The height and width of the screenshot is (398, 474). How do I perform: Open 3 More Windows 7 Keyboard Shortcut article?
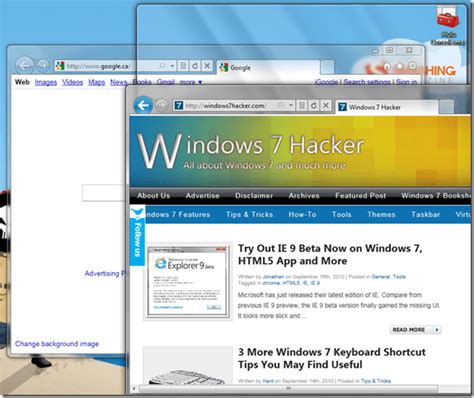pyautogui.click(x=332, y=358)
